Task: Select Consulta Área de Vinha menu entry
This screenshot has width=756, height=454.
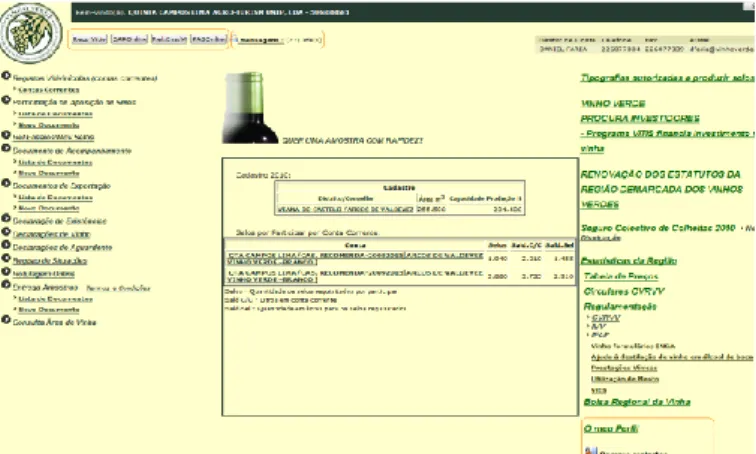Action: [x=54, y=322]
